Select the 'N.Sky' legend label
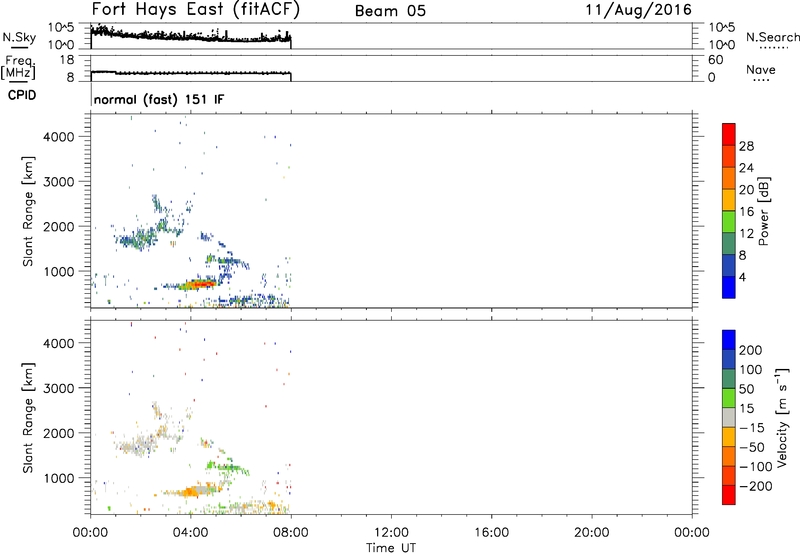This screenshot has width=800, height=554. [x=19, y=37]
